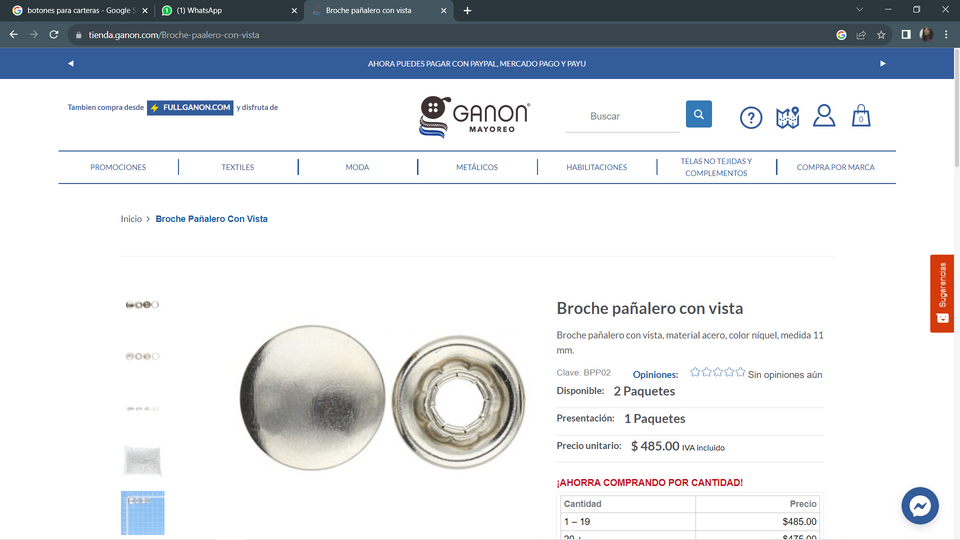Open the Sugerencias side button
Viewport: 960px width, 540px height.
pos(942,293)
